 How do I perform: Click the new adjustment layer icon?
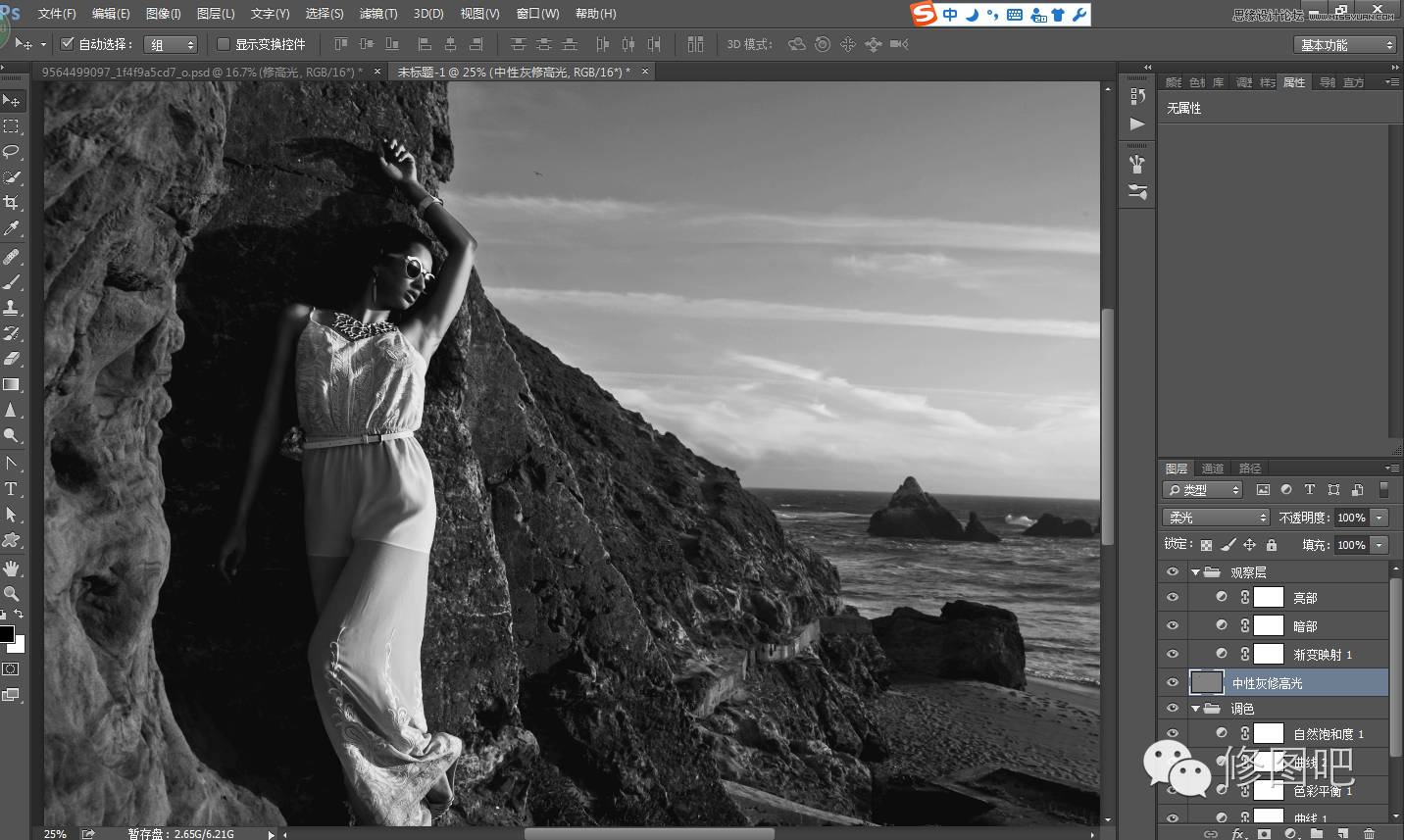coord(1291,834)
